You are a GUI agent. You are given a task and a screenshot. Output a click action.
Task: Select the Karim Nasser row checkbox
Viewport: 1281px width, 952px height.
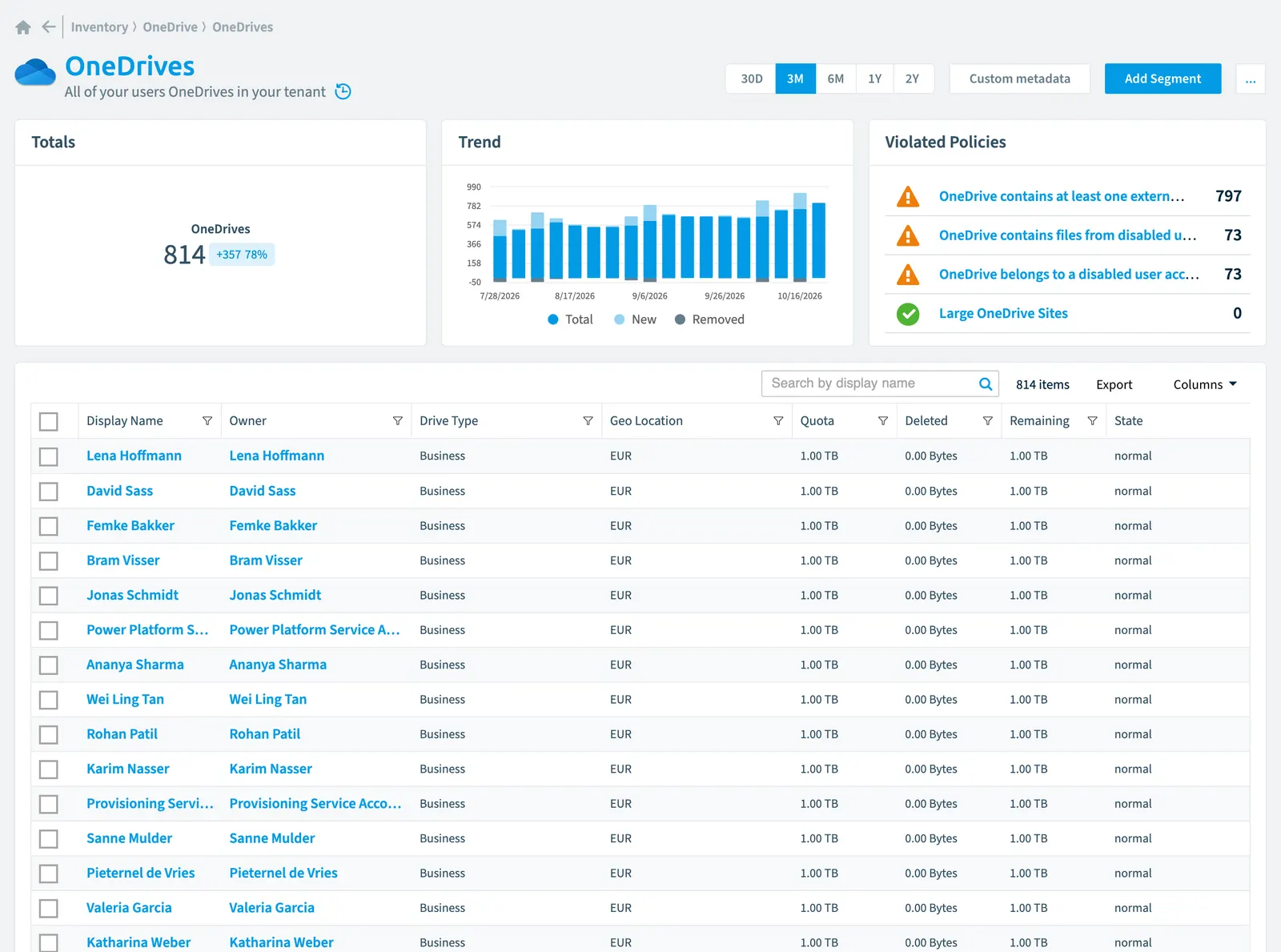pos(49,769)
